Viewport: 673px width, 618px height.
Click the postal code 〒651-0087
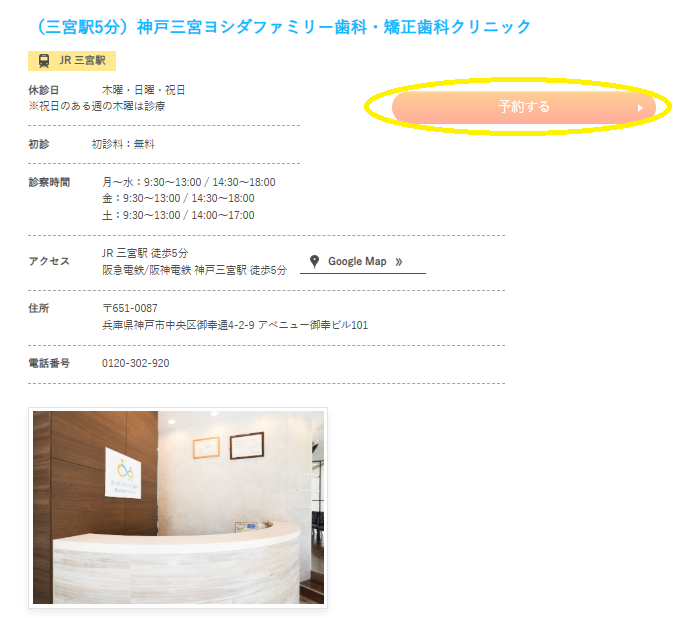pyautogui.click(x=130, y=308)
